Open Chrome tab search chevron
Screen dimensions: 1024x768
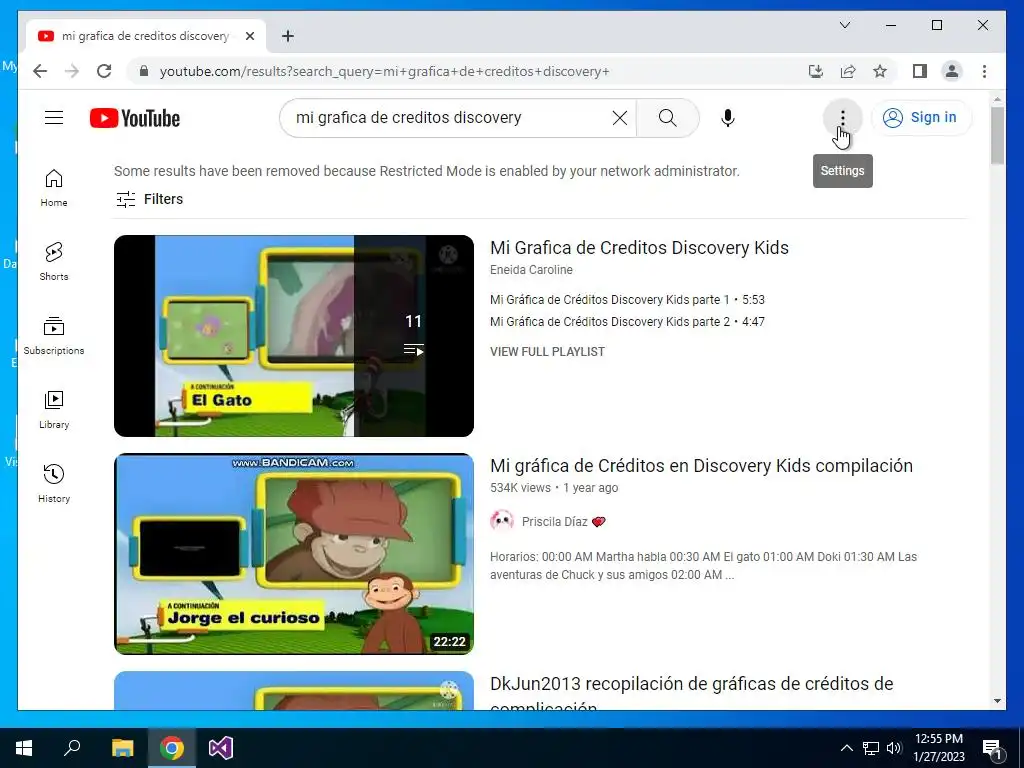pyautogui.click(x=844, y=25)
